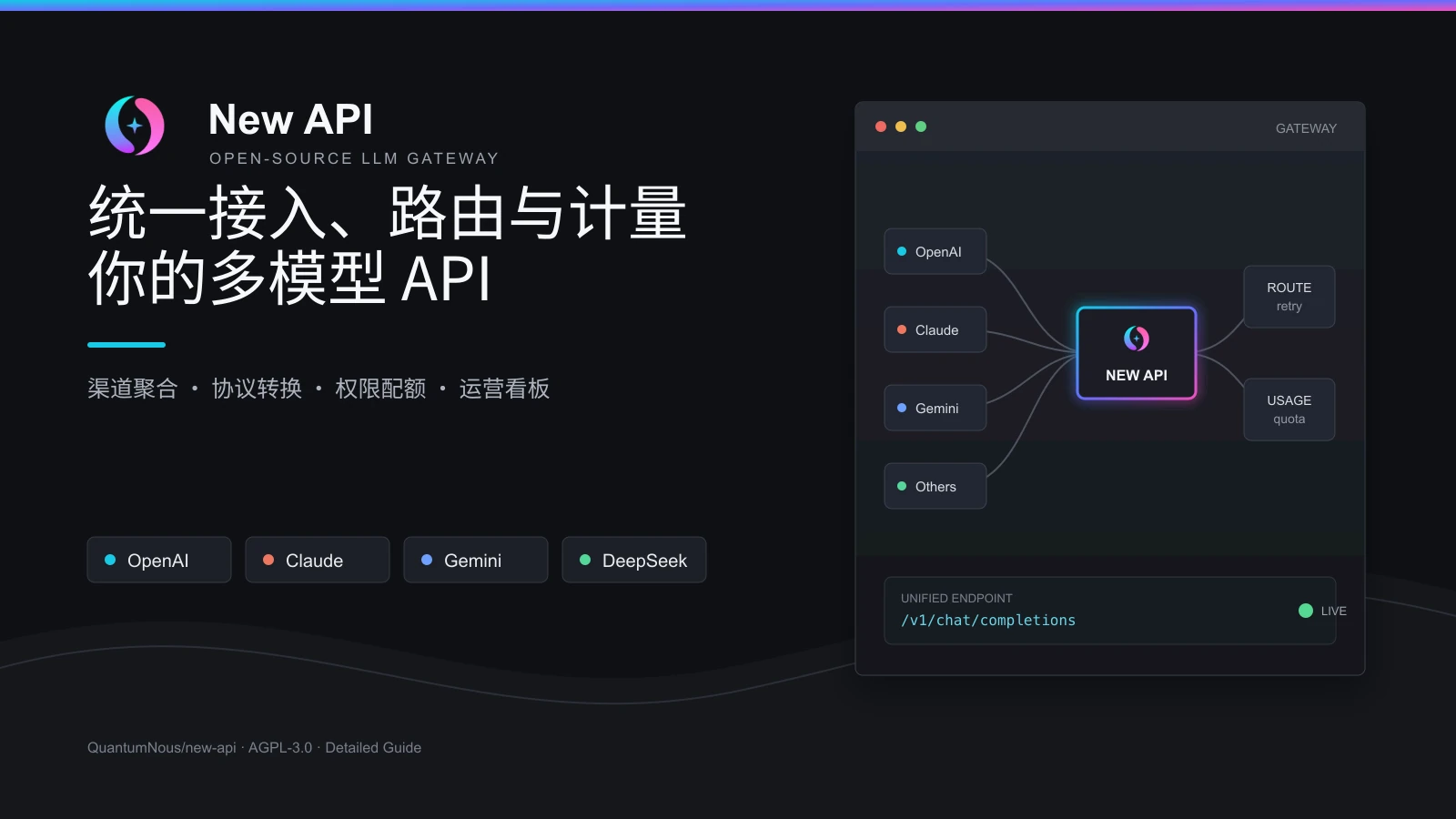
Task: Click the 权限配额 feature text
Action: coord(380,389)
